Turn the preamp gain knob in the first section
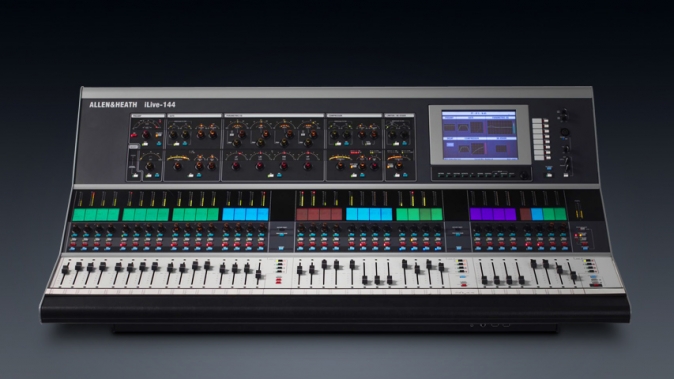The image size is (674, 379). click(x=146, y=134)
